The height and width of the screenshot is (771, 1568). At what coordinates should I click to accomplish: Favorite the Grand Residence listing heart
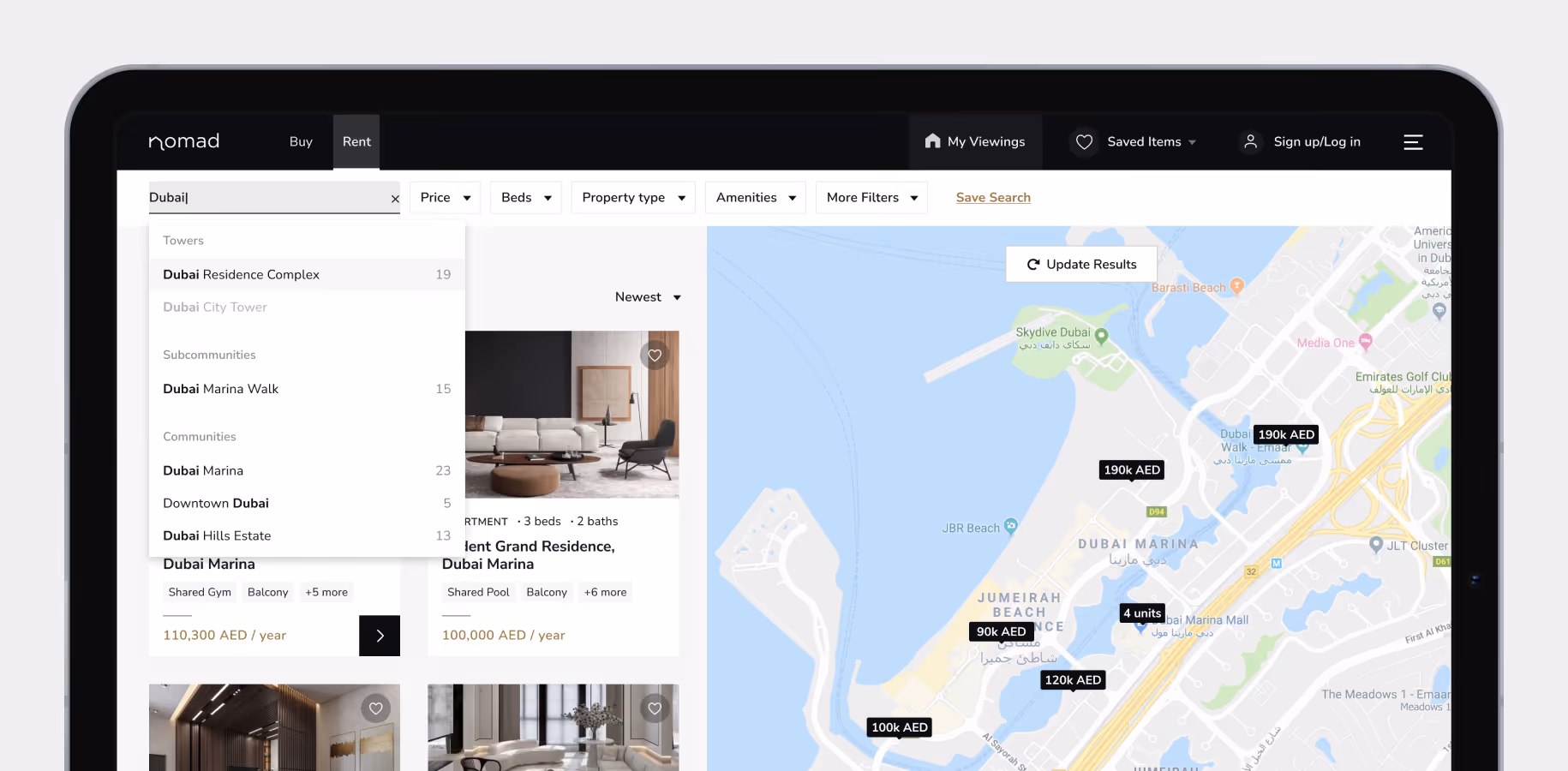click(655, 355)
